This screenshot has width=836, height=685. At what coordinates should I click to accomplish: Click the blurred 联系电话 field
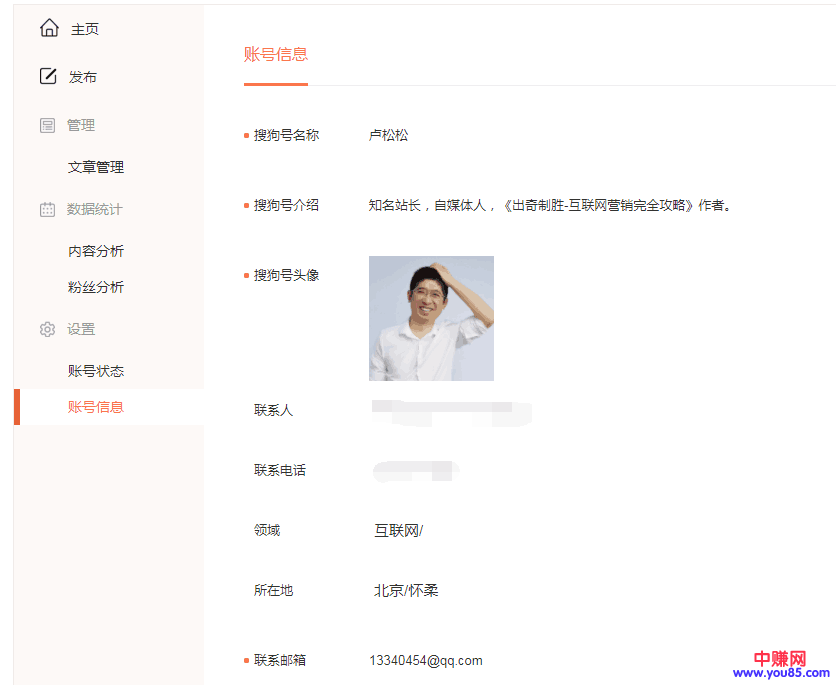pyautogui.click(x=415, y=470)
